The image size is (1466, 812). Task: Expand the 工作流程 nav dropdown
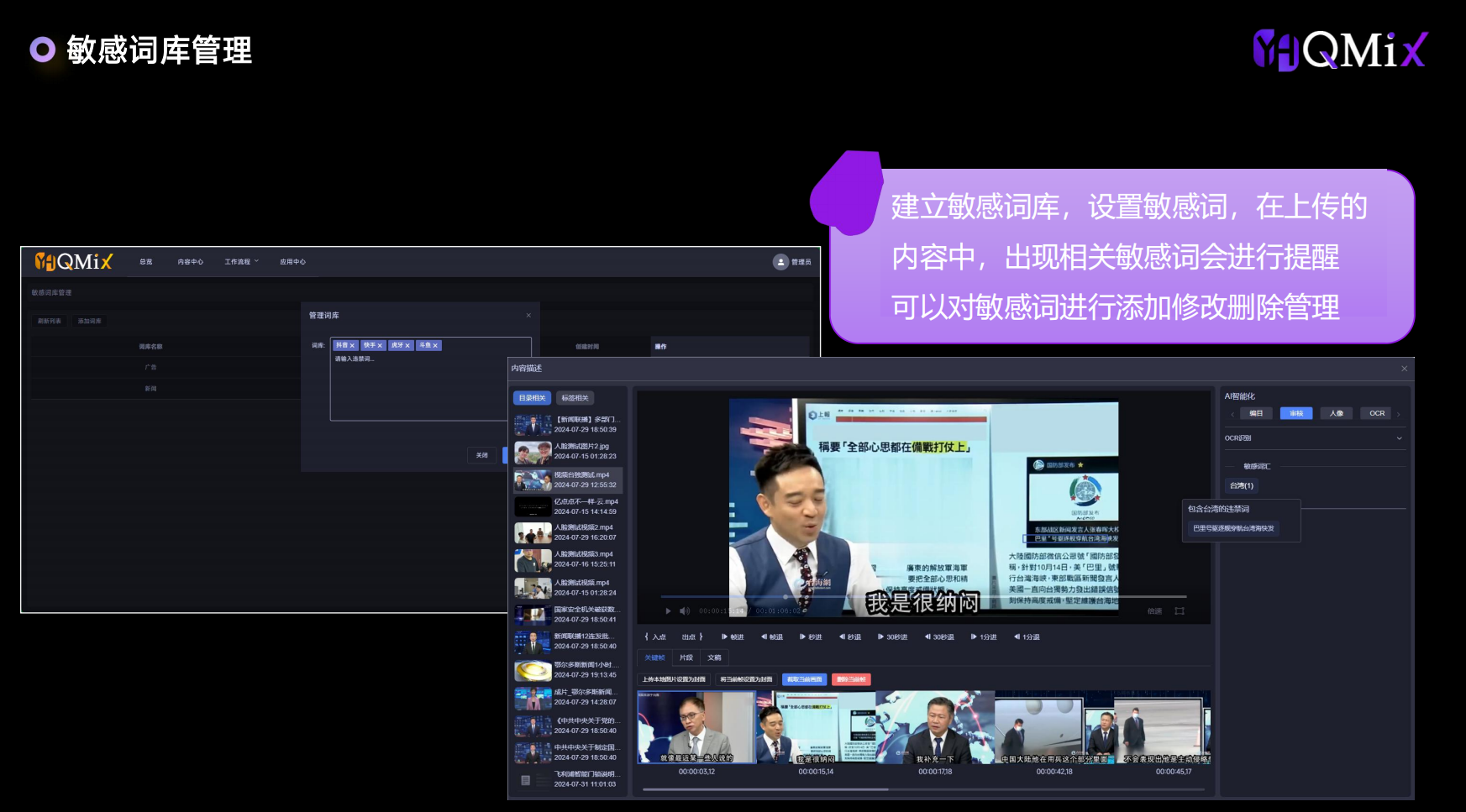coord(242,262)
